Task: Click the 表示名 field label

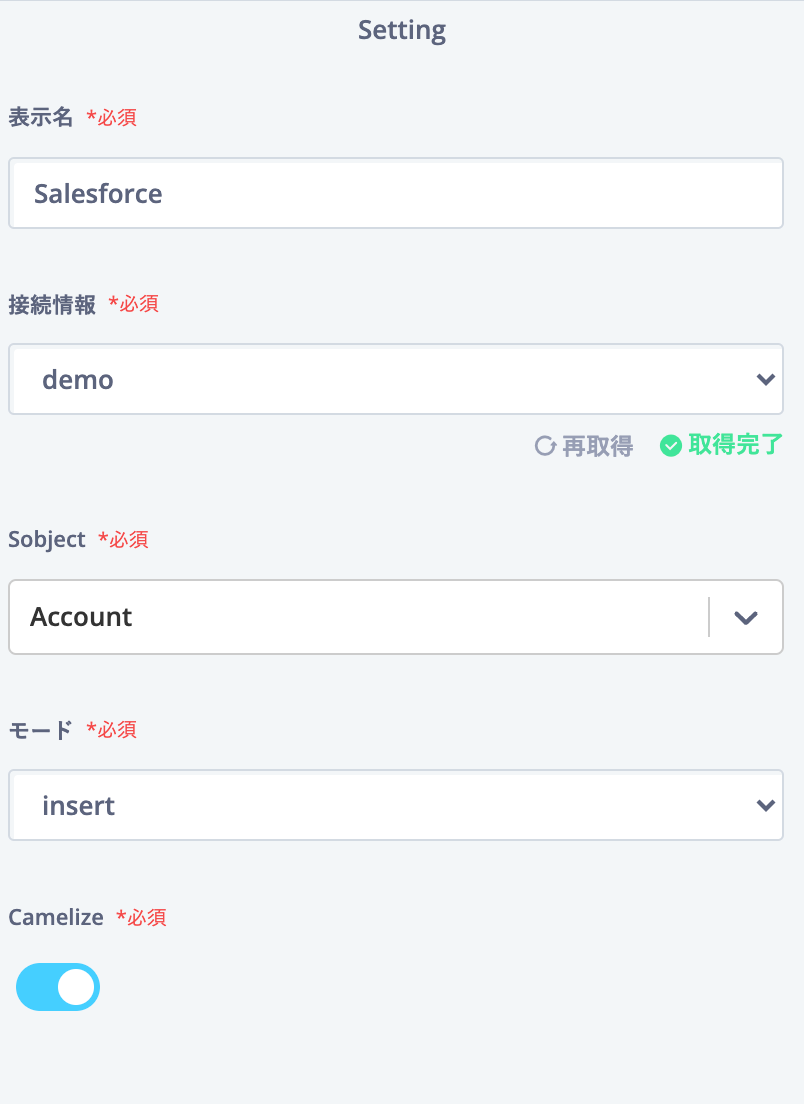Action: point(40,117)
